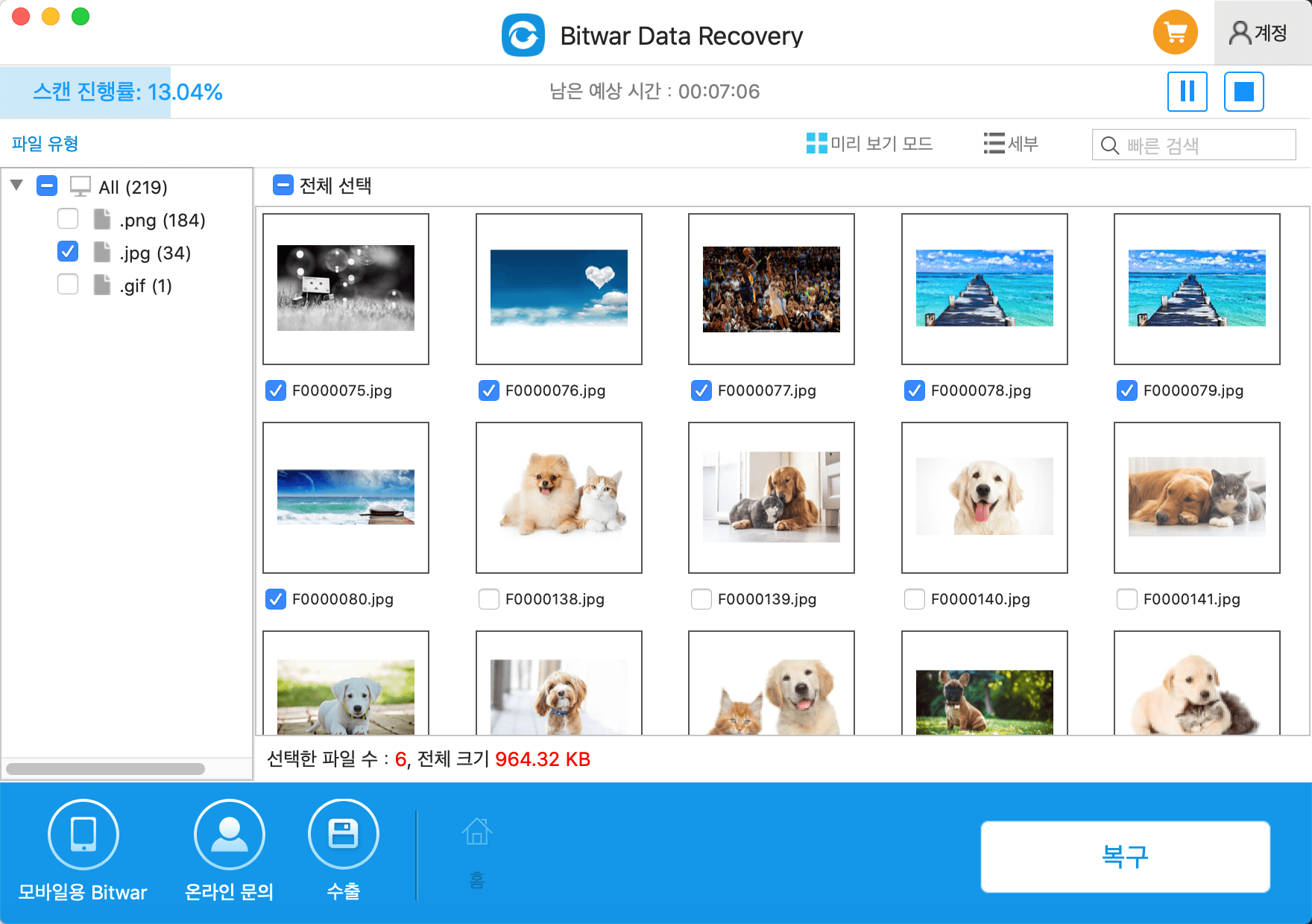
Task: Click the 모바일용 Bitwar phone icon
Action: coord(83,835)
